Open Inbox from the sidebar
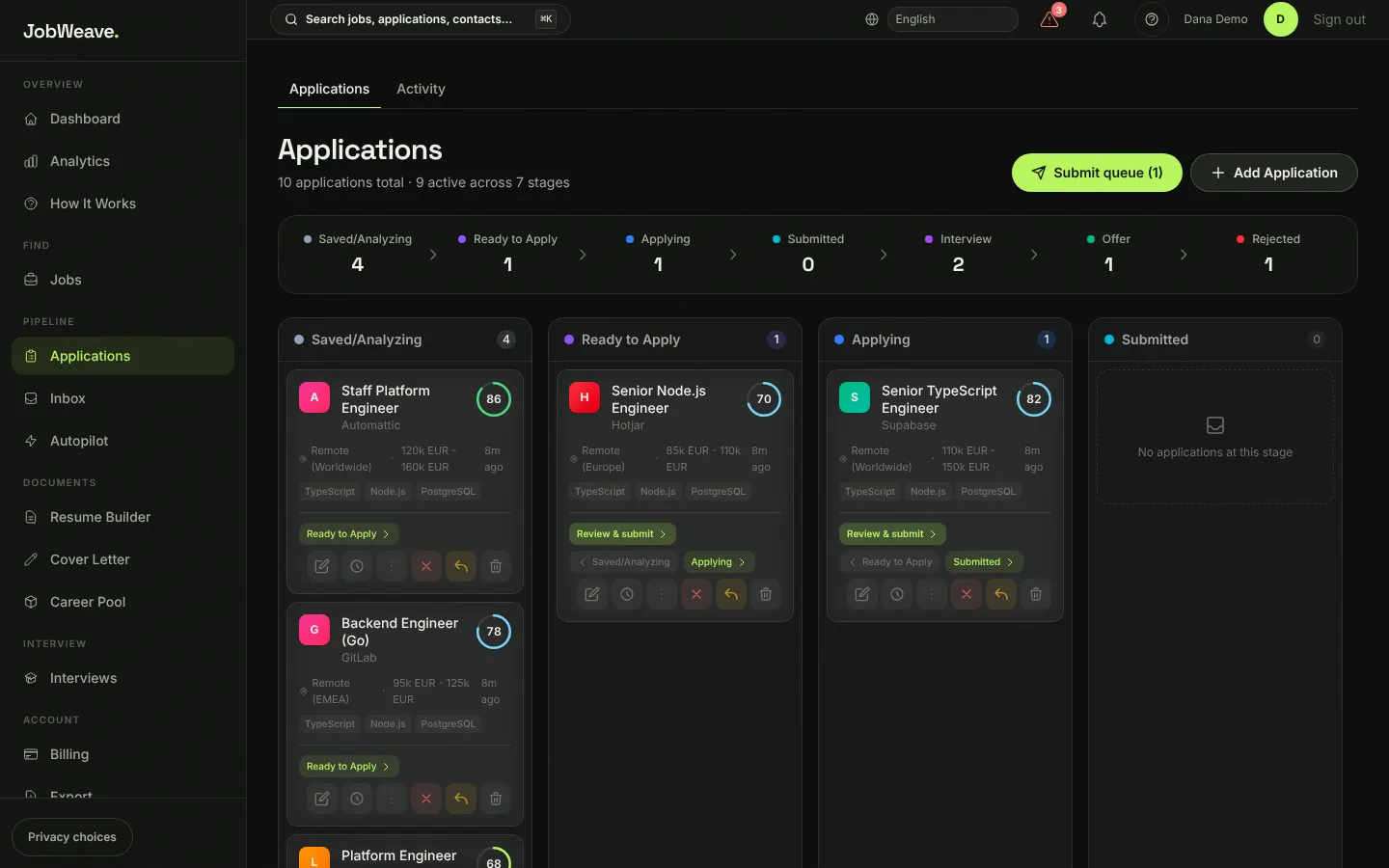Image resolution: width=1389 pixels, height=868 pixels. pyautogui.click(x=123, y=398)
